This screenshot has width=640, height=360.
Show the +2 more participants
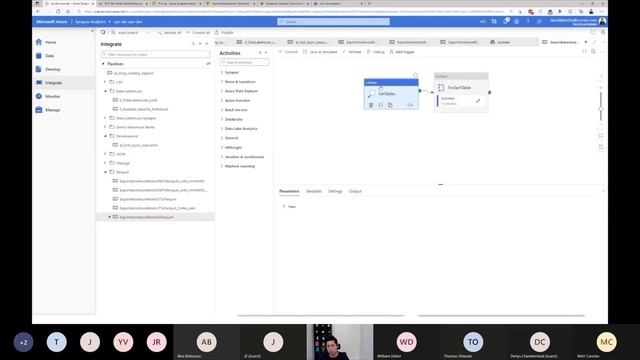click(x=23, y=342)
